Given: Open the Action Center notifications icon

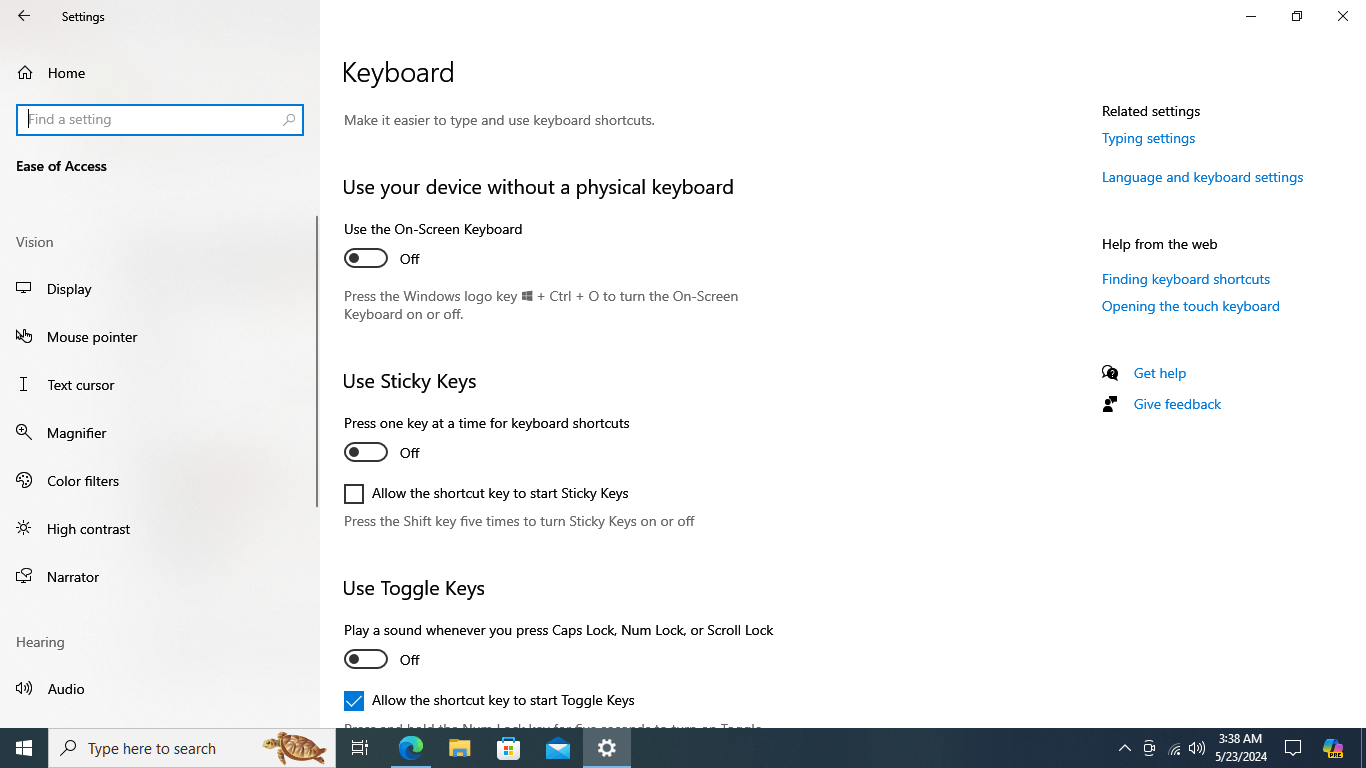Looking at the screenshot, I should pyautogui.click(x=1293, y=748).
